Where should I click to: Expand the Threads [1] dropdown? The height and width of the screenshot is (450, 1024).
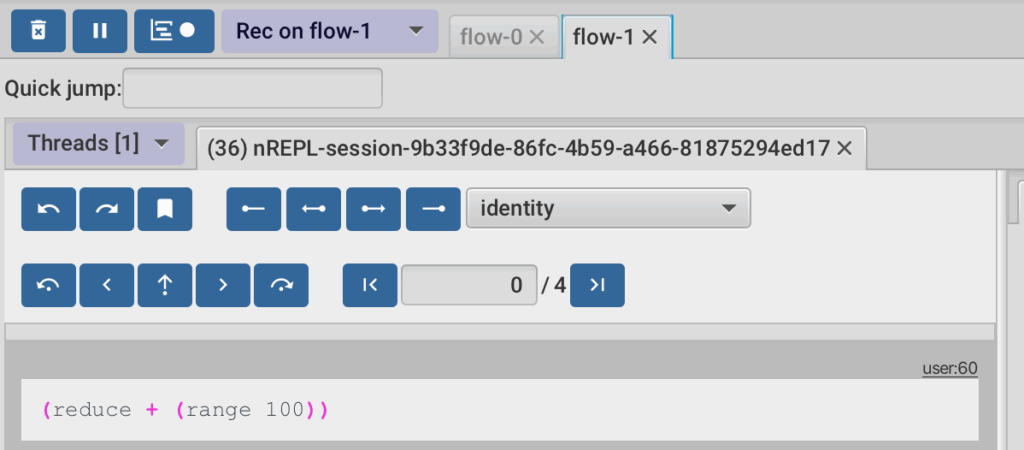click(99, 143)
